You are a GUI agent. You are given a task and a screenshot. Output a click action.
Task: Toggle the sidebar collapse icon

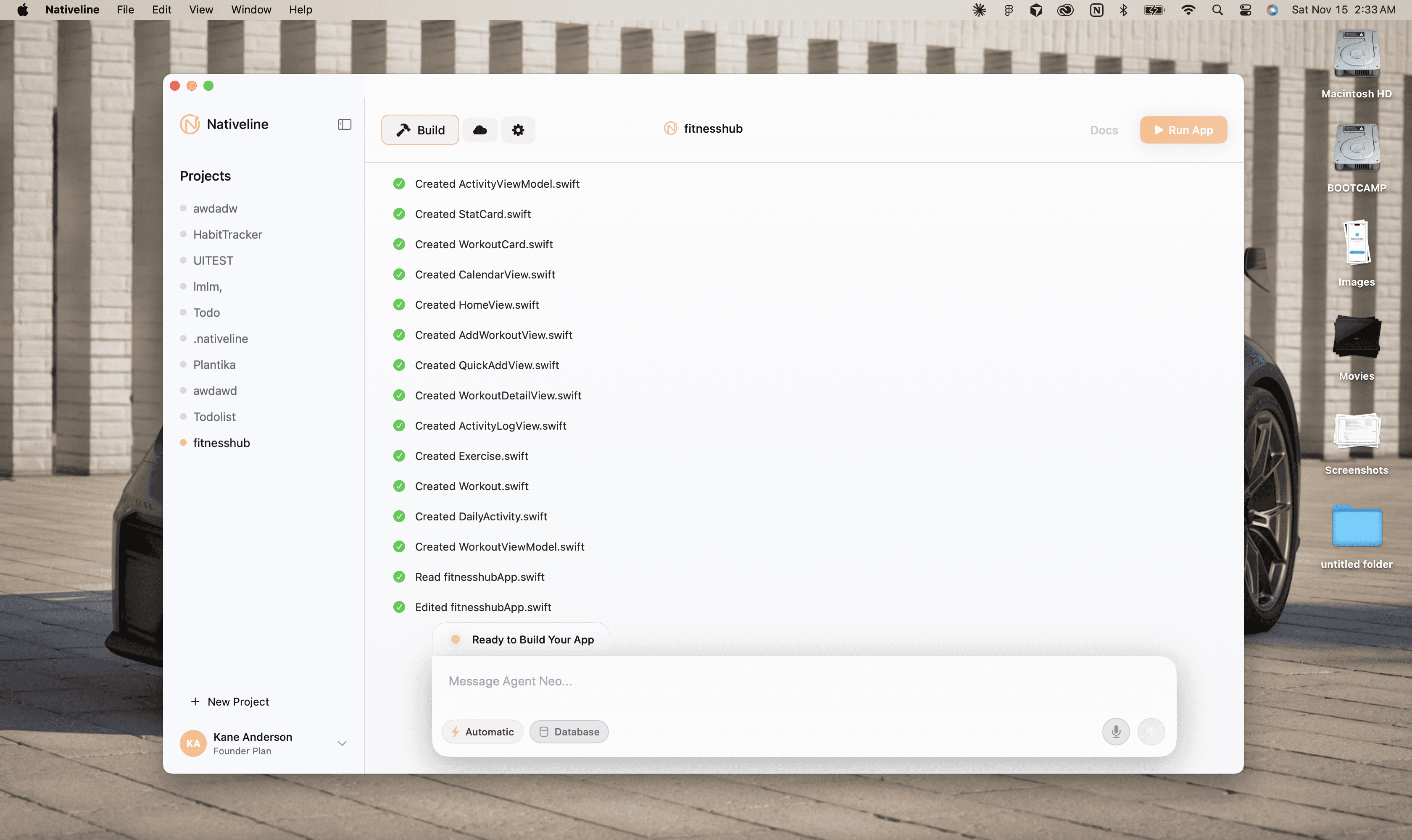point(344,124)
